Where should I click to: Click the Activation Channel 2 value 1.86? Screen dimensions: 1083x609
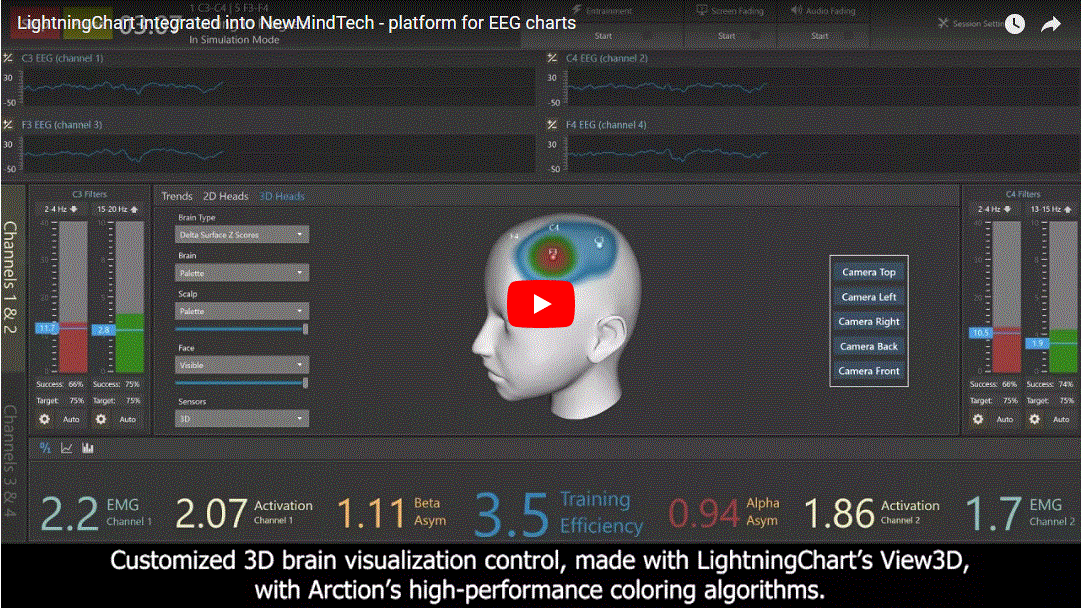click(839, 514)
